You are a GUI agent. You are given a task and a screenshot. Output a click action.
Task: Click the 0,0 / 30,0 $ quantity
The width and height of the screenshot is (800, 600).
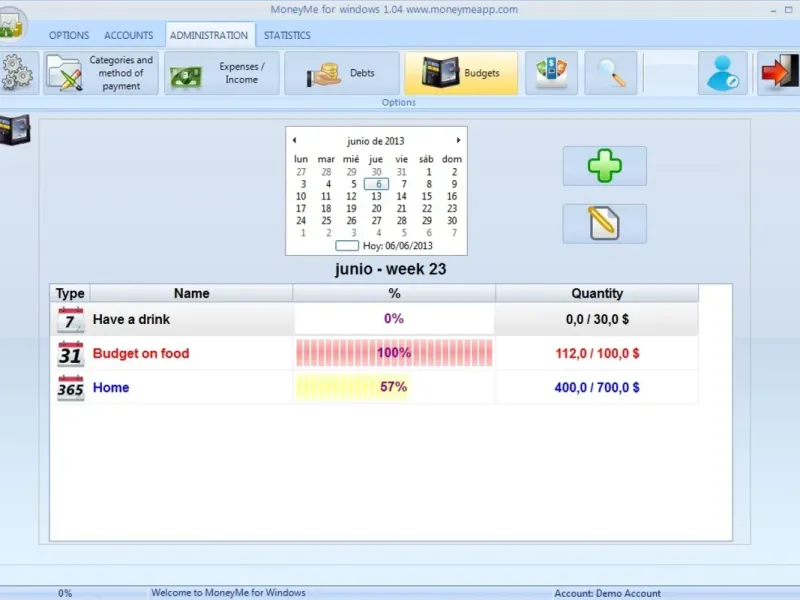point(597,319)
